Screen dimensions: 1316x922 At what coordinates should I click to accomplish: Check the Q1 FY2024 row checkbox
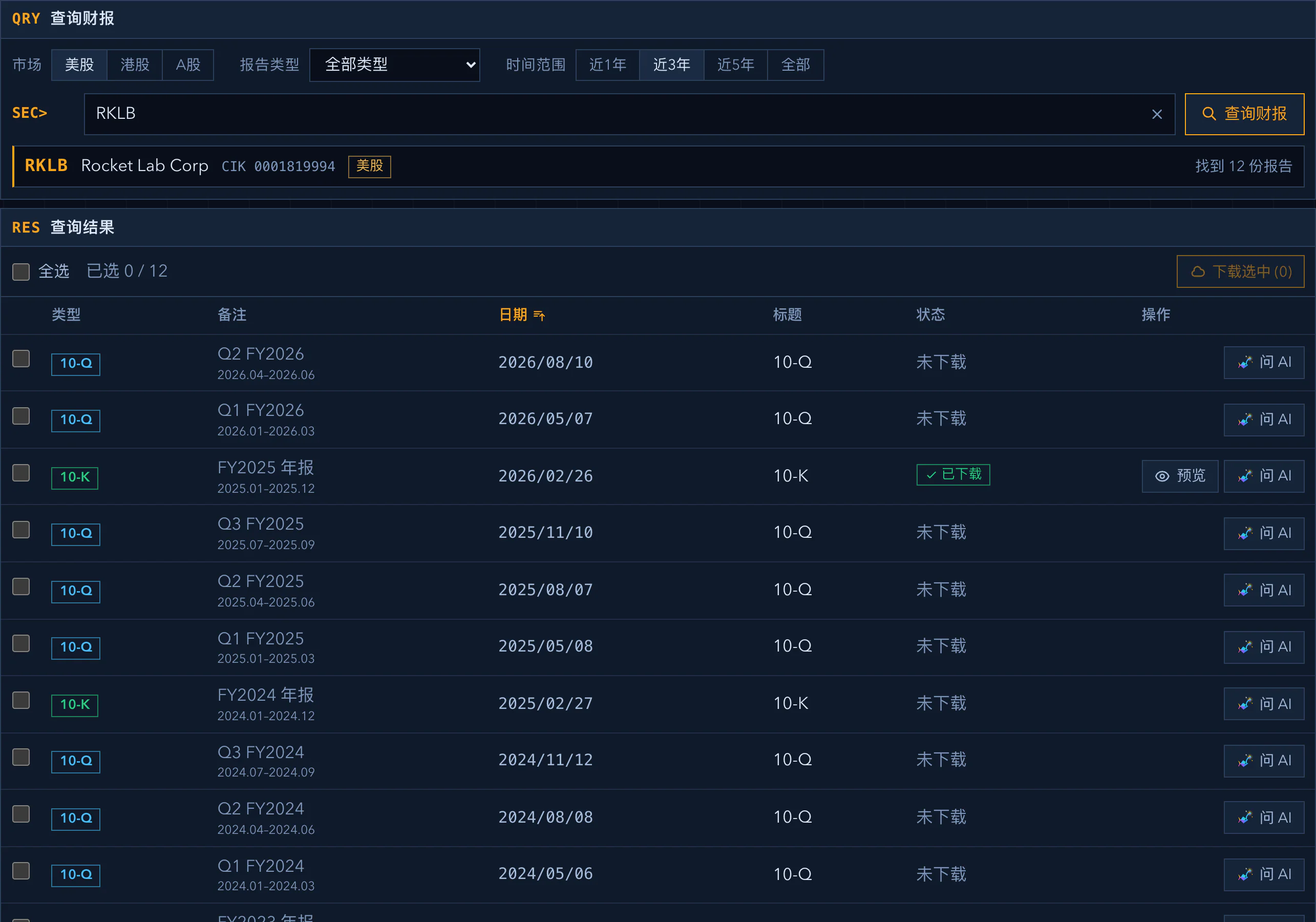21,870
